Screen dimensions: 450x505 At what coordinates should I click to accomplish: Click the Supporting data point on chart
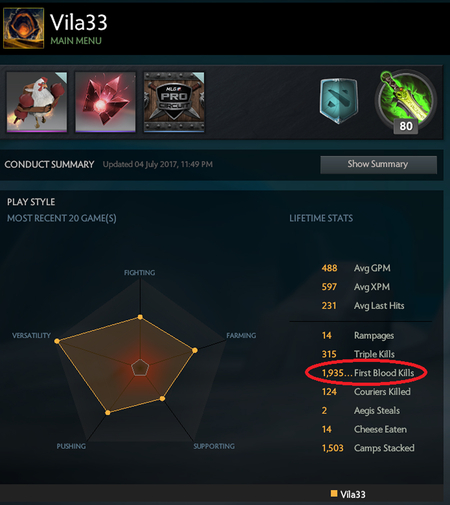162,399
